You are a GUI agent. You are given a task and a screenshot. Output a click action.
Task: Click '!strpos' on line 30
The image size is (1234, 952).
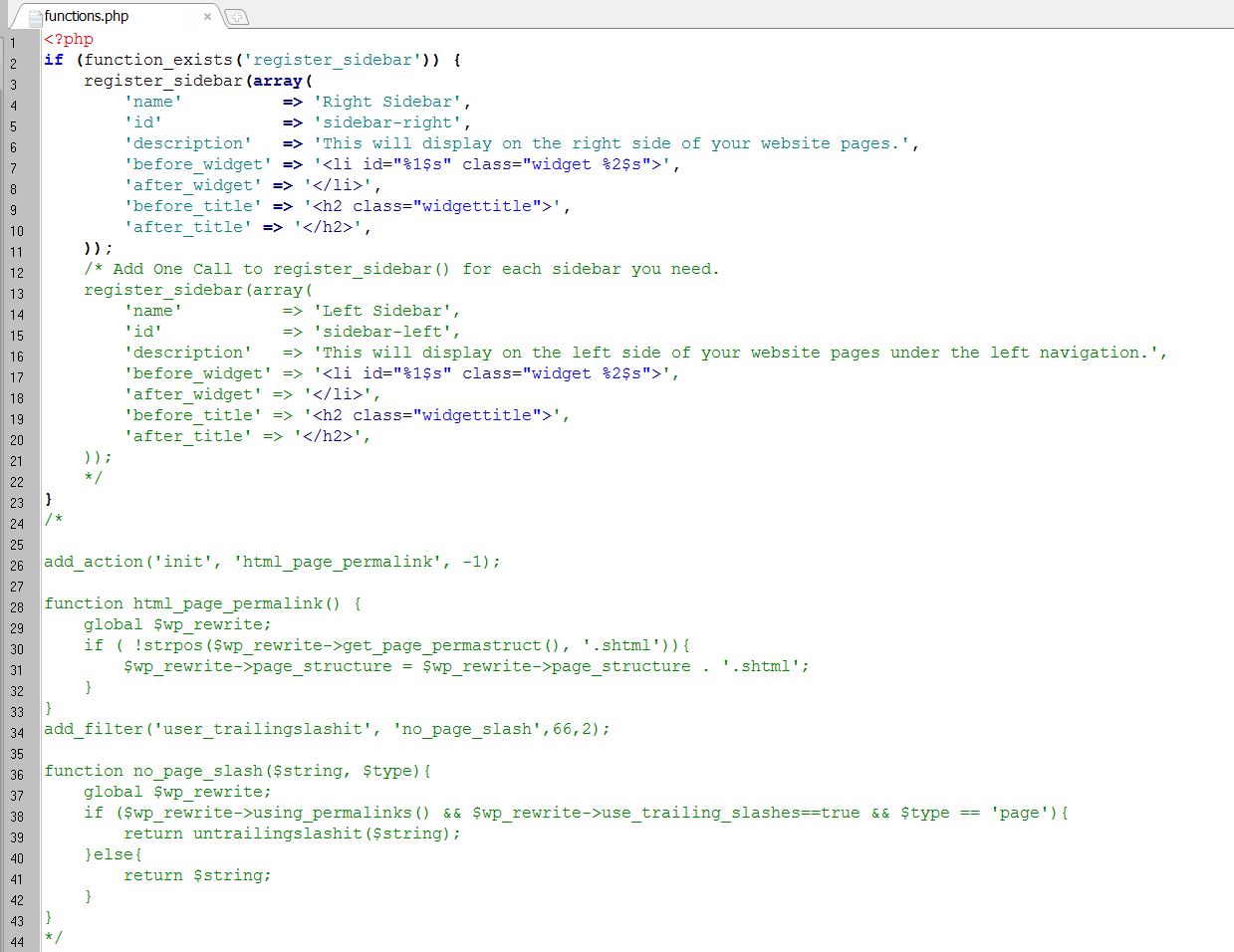[168, 645]
